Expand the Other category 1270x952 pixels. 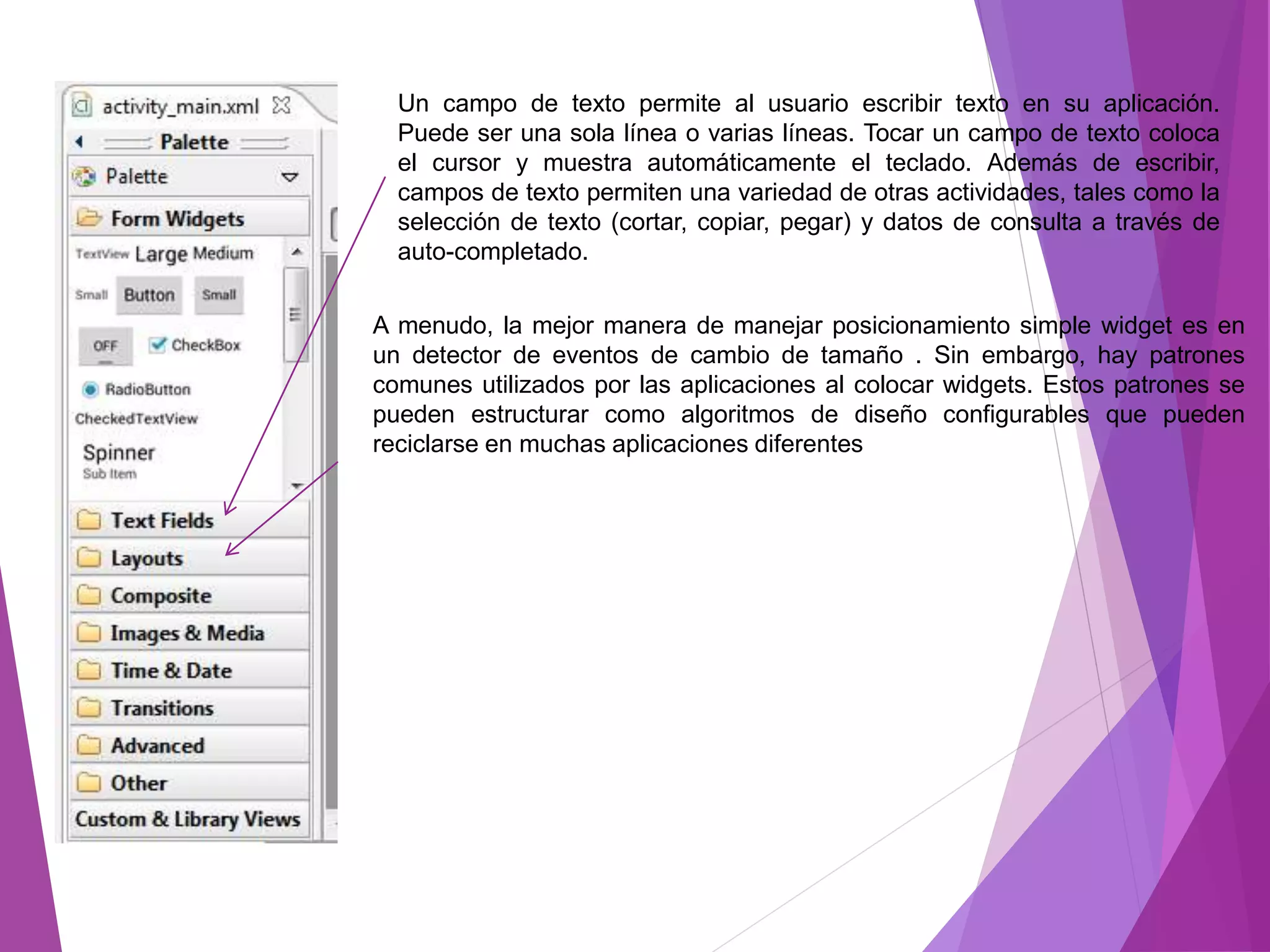point(189,783)
